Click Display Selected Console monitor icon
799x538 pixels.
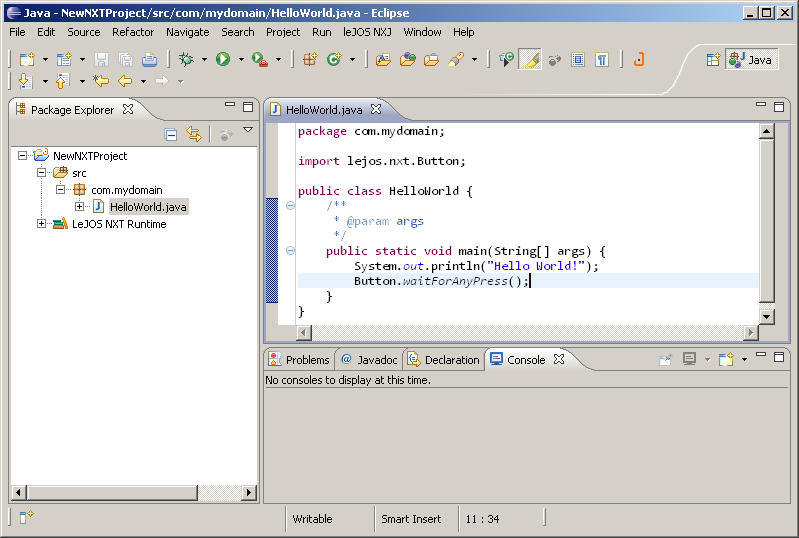click(x=689, y=359)
